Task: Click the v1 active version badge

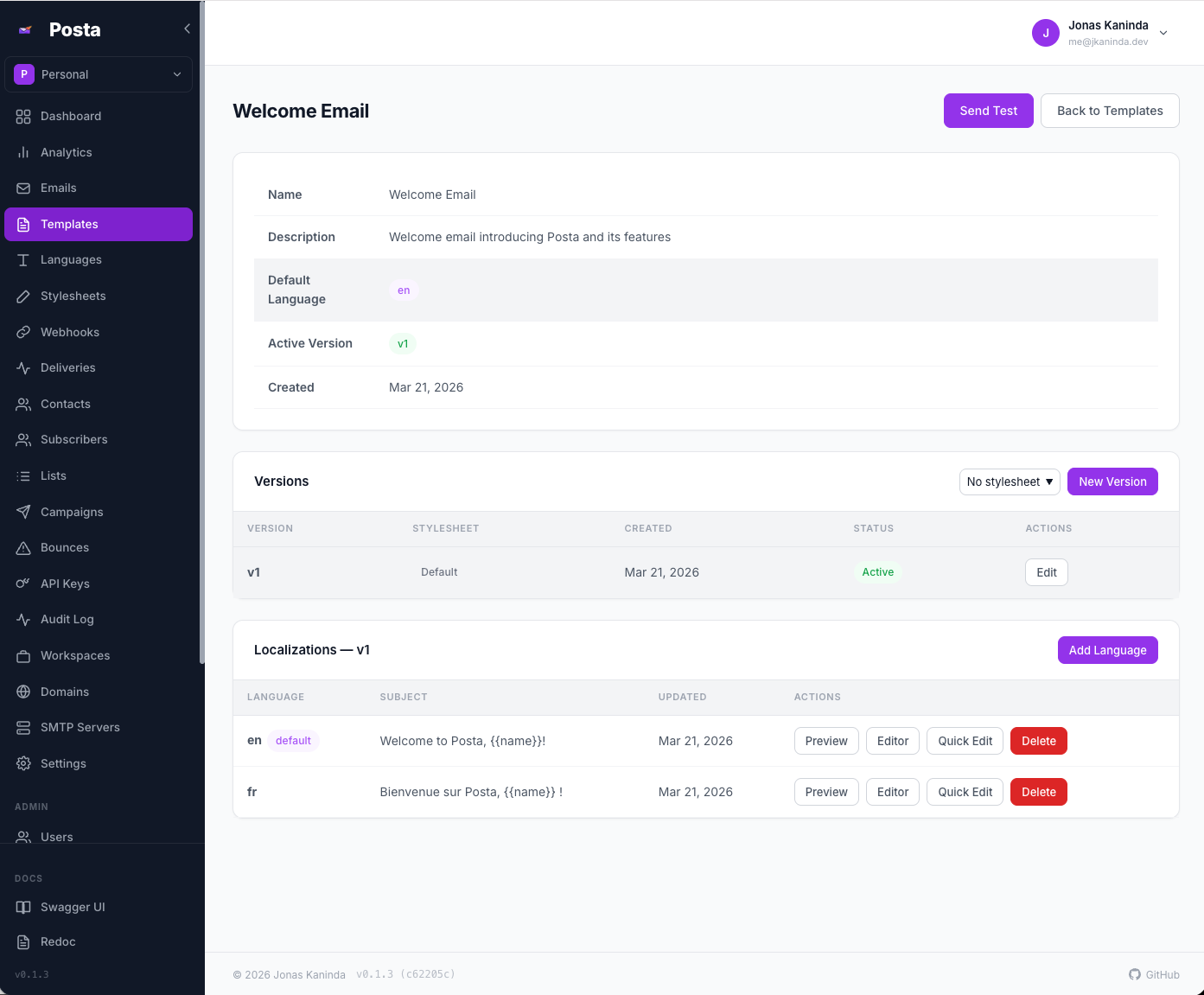Action: click(x=403, y=344)
